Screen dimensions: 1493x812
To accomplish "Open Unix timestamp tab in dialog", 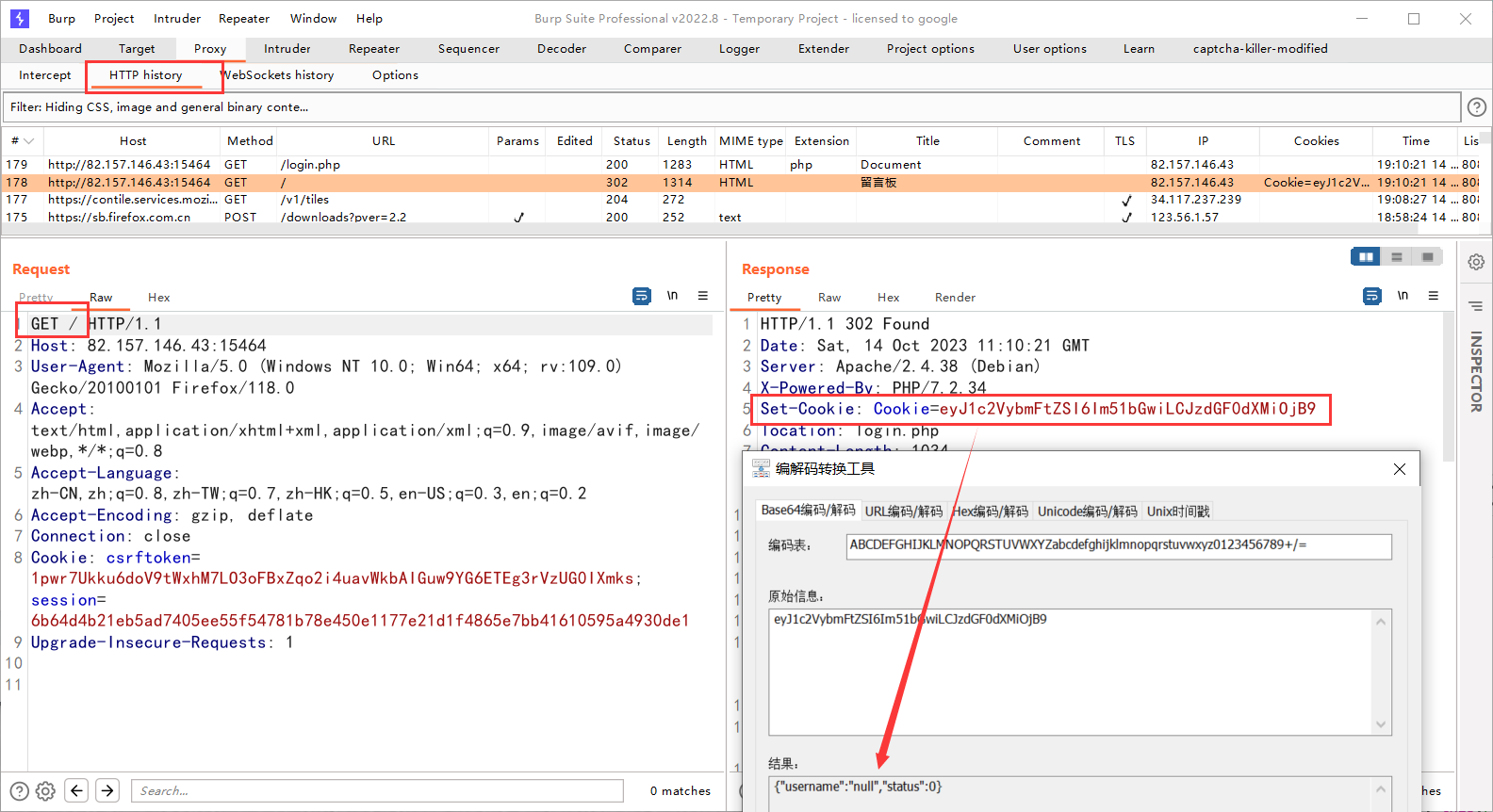I will (1178, 511).
